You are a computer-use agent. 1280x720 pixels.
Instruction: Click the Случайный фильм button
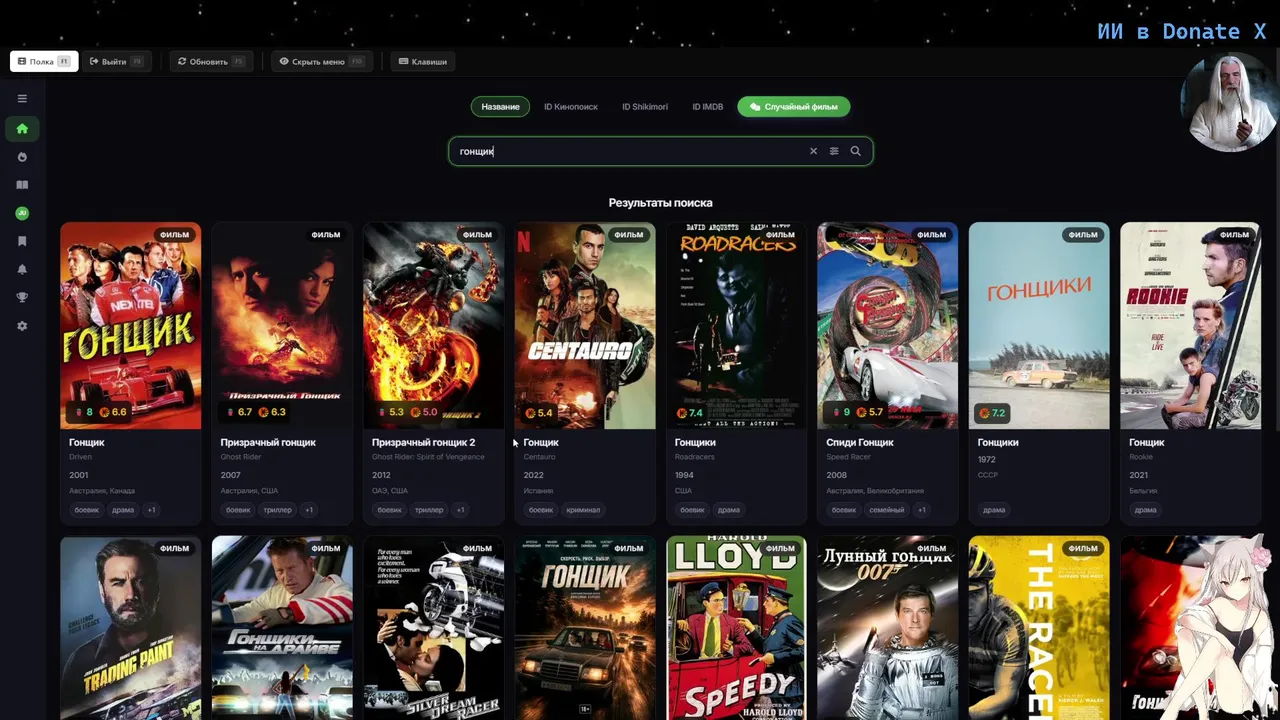(794, 107)
